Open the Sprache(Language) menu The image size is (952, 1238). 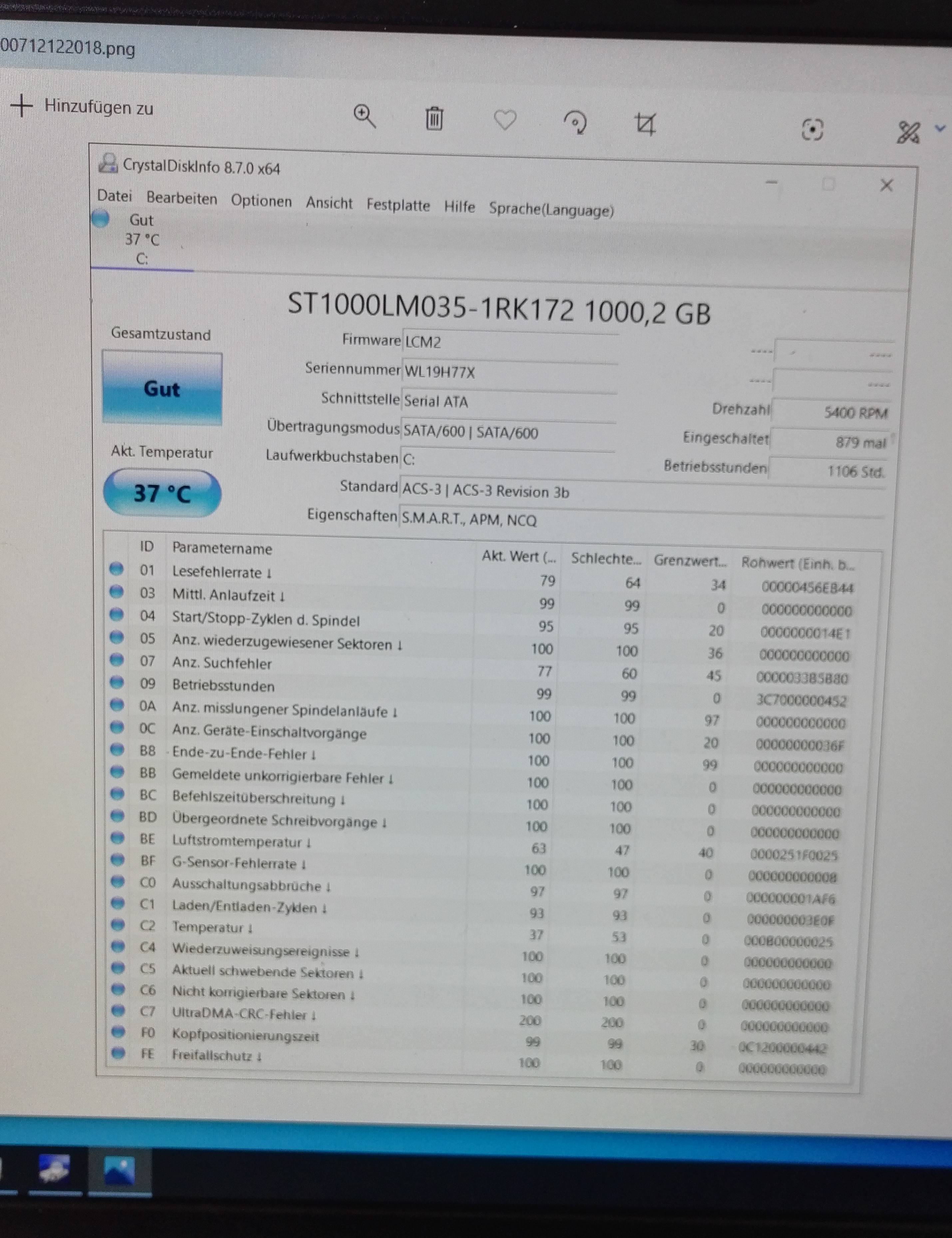(x=551, y=210)
